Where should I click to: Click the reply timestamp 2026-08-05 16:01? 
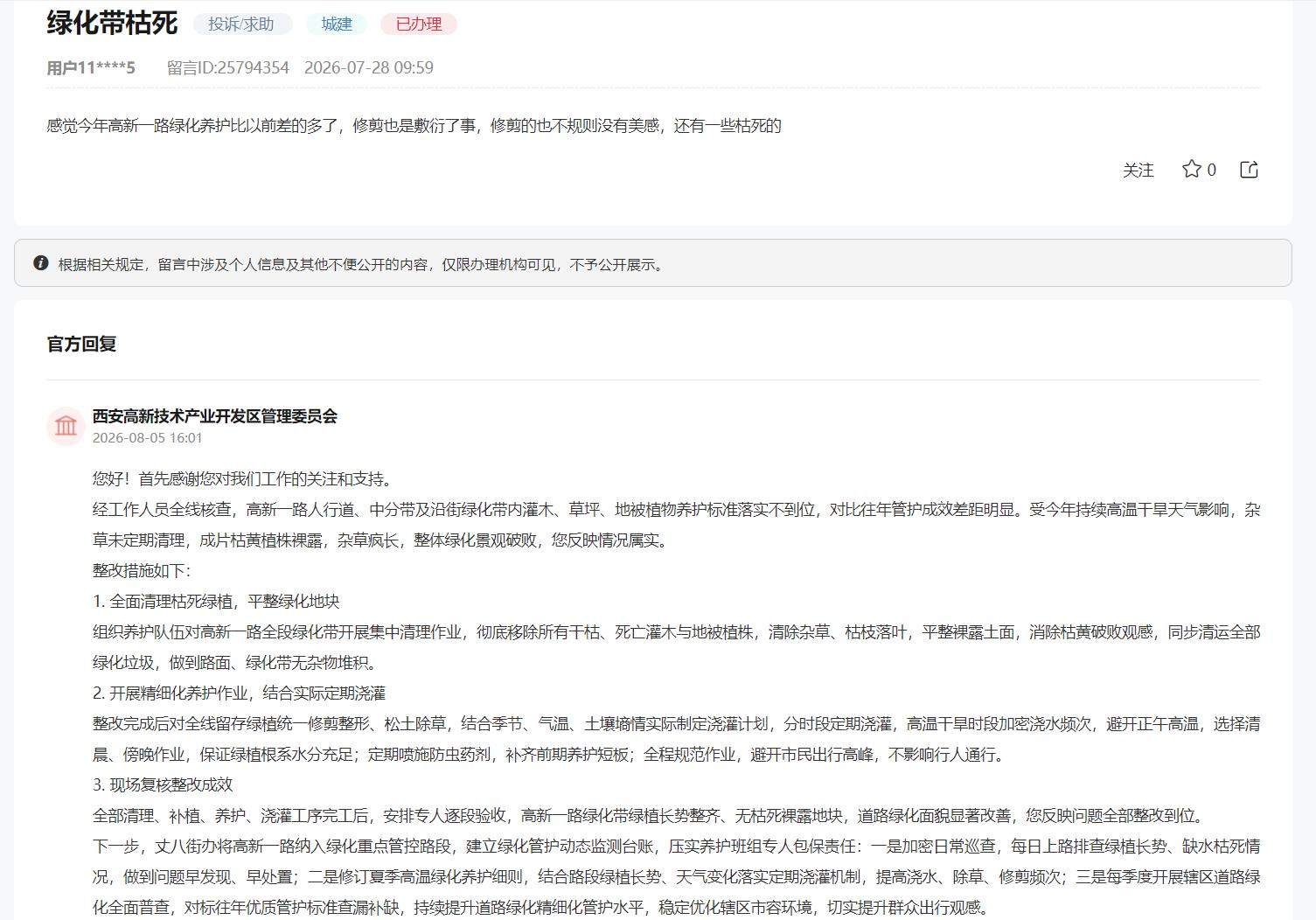click(x=148, y=437)
